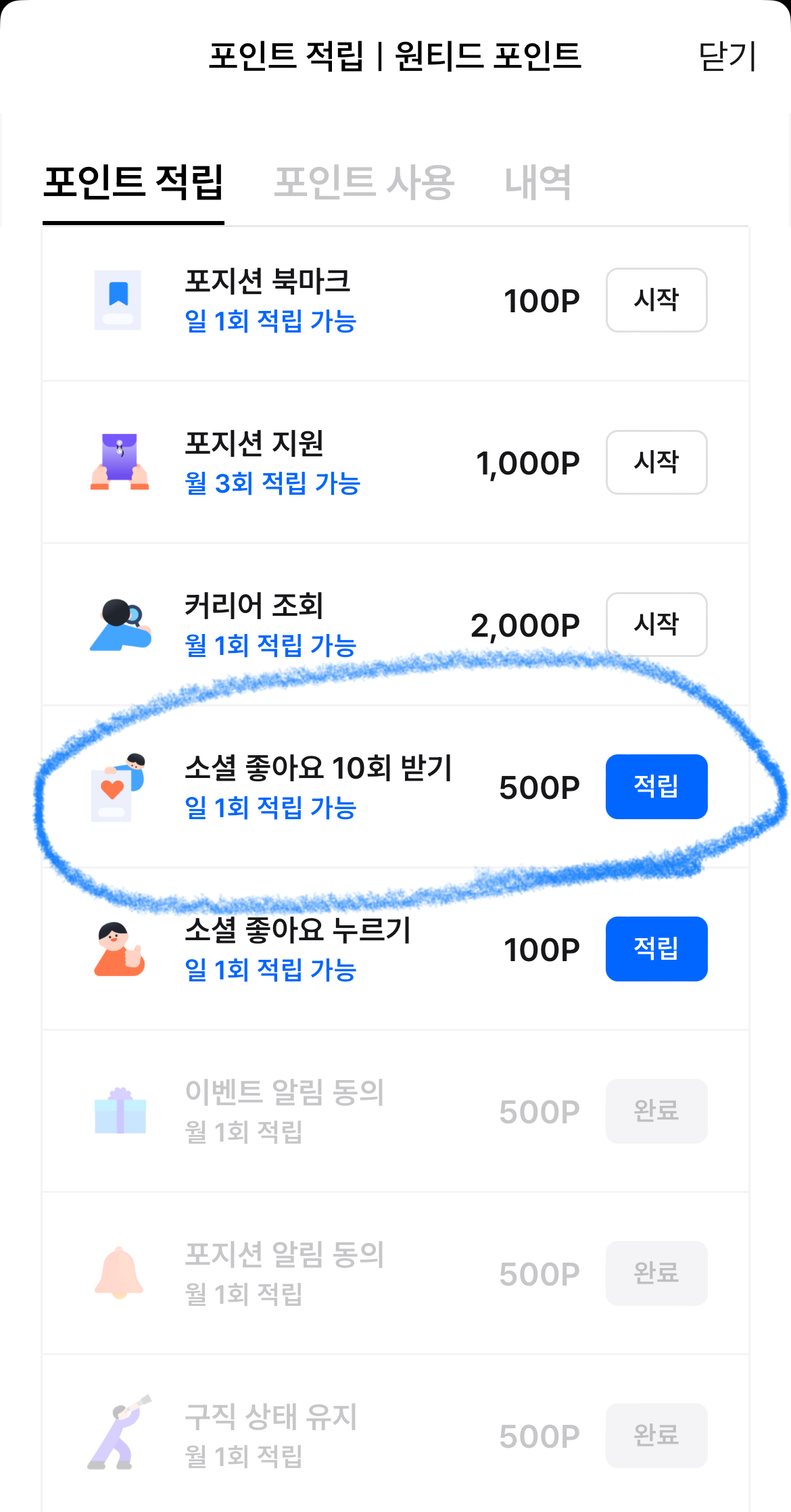
Task: Click the 구직 상태 유지 완료 button
Action: pyautogui.click(x=656, y=1436)
